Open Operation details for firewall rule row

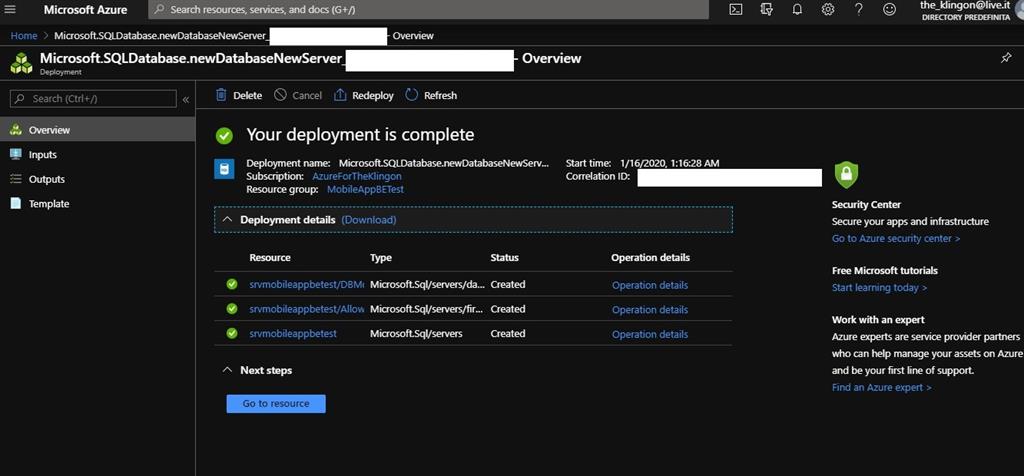pyautogui.click(x=650, y=309)
